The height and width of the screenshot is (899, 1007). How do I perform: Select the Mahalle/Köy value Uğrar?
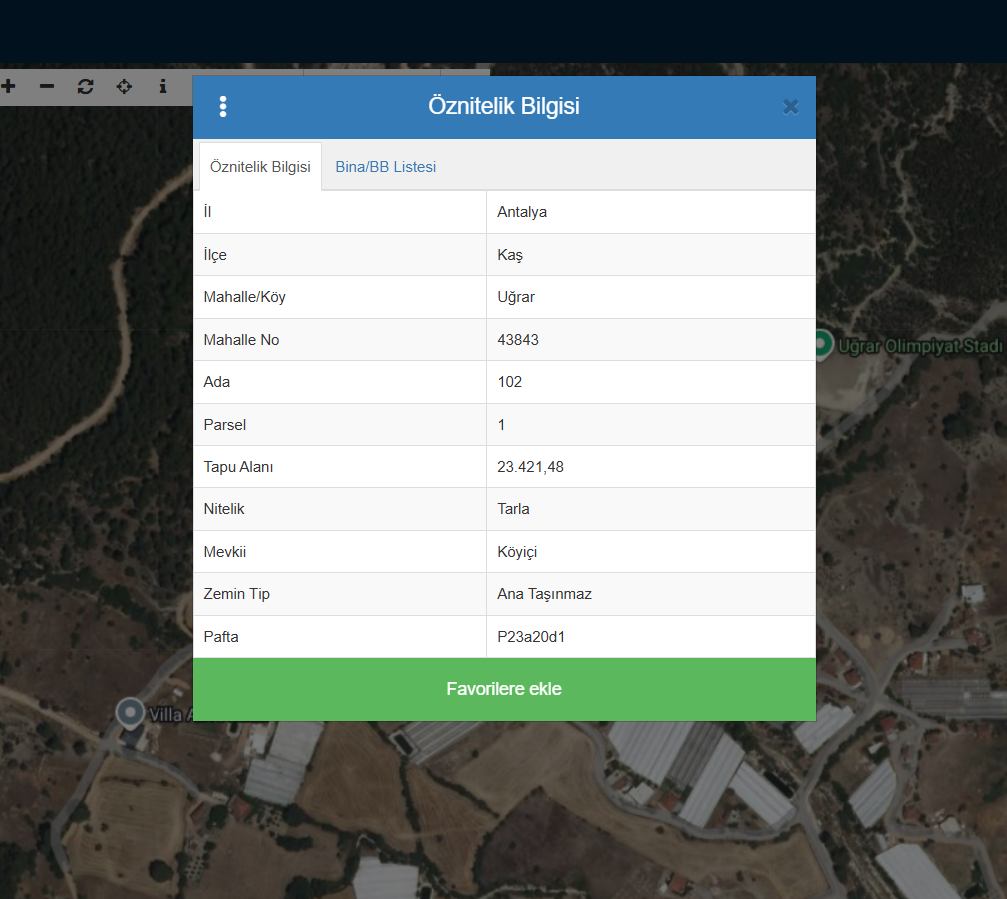click(x=516, y=297)
